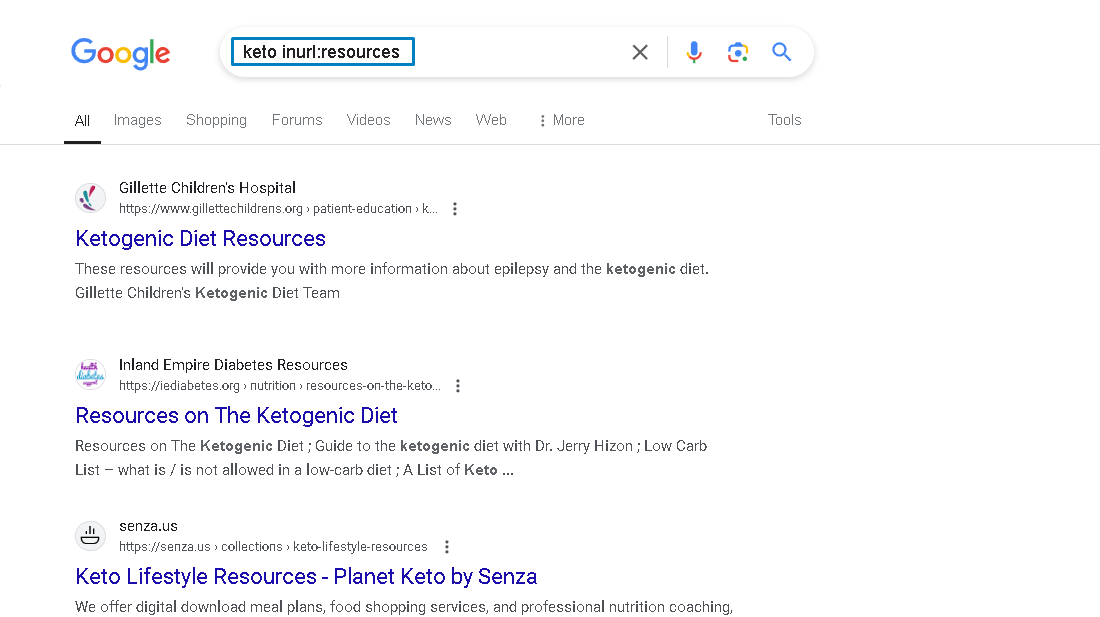Click the iediabetes.org URL breadcrumb
The width and height of the screenshot is (1100, 617).
(280, 386)
